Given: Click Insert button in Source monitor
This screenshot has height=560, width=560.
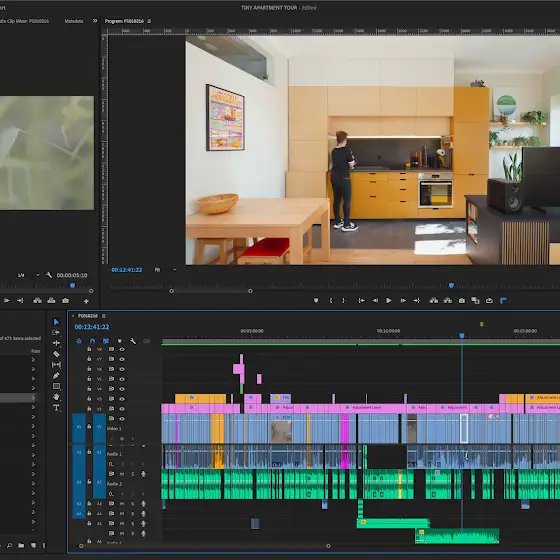Looking at the screenshot, I should click(37, 301).
